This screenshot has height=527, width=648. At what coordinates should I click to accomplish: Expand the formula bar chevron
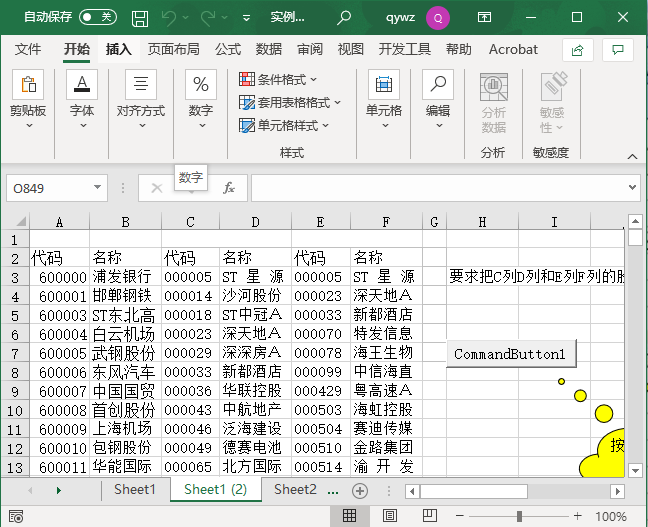click(x=632, y=187)
